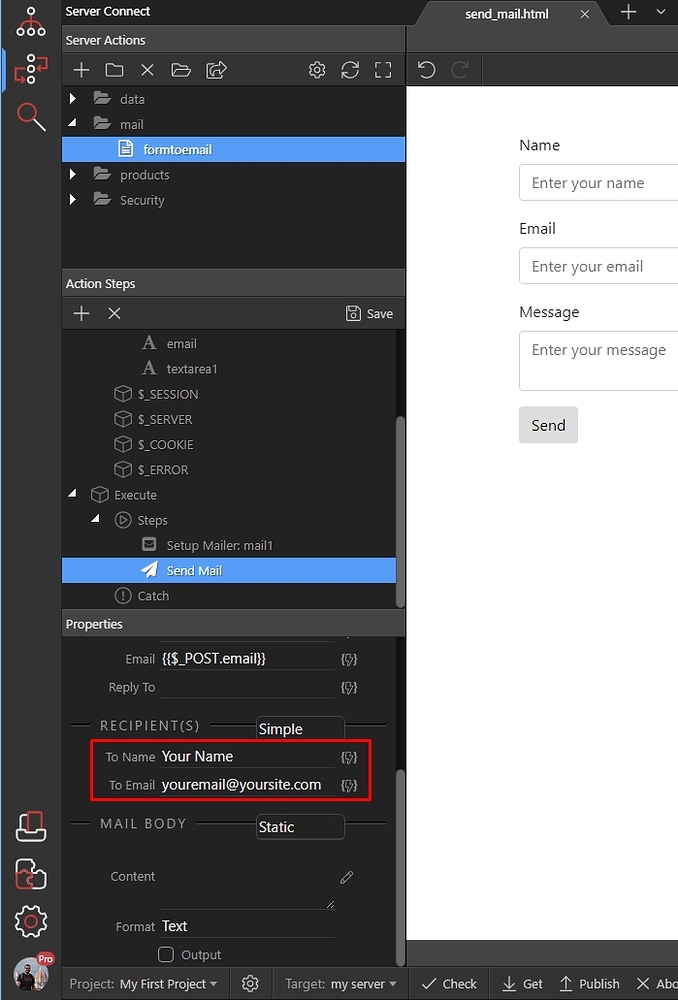Open the Project dropdown in status bar

[143, 984]
